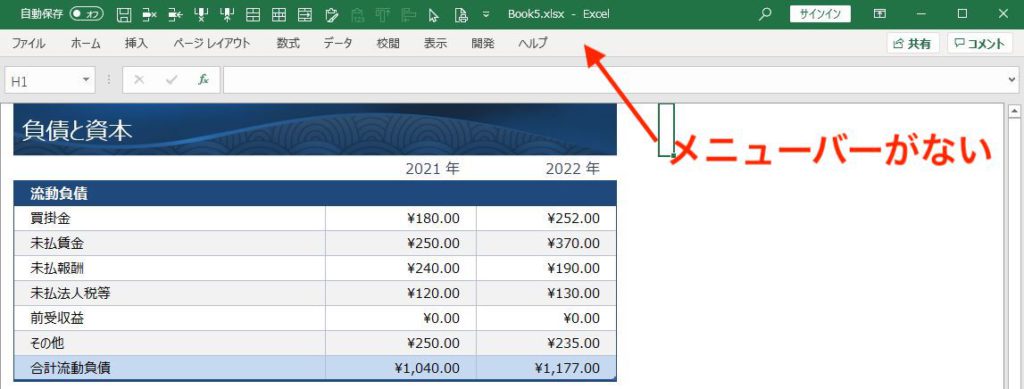
Task: Select the 未払賃金 cell
Action: click(169, 243)
